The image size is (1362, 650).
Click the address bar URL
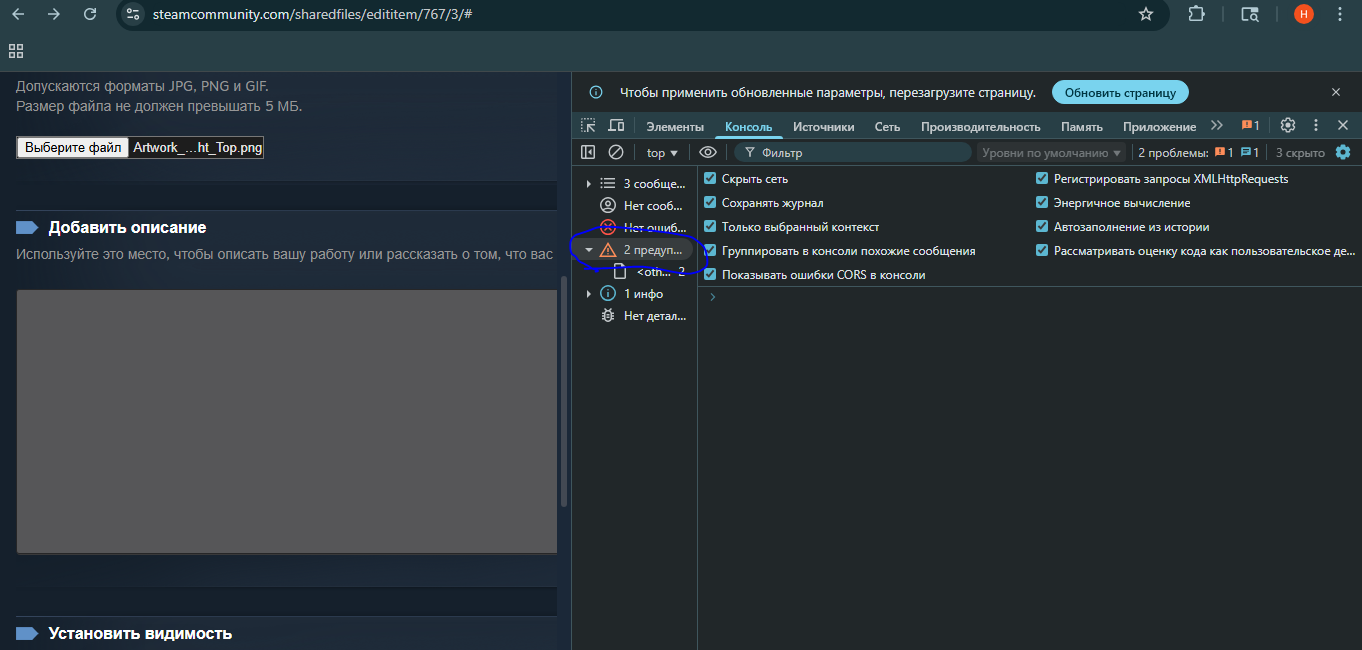(x=313, y=14)
